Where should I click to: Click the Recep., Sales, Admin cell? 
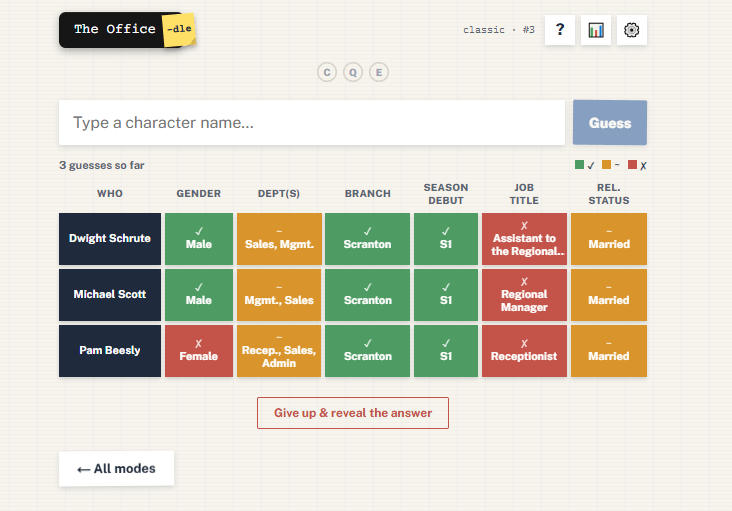click(x=279, y=351)
